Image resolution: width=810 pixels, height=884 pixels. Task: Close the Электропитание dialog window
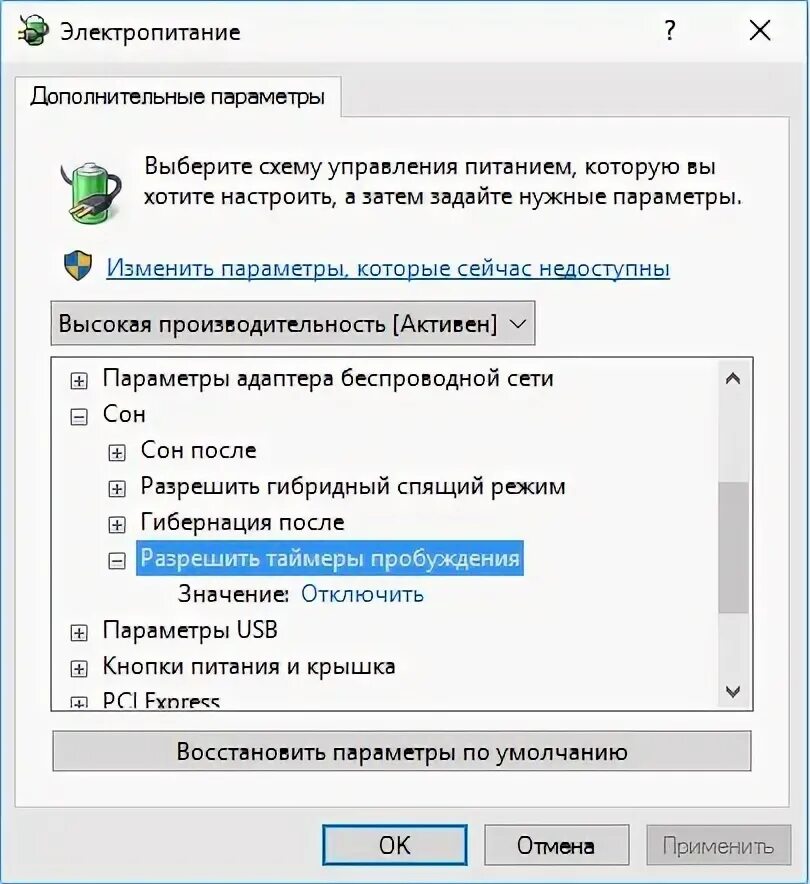(760, 31)
